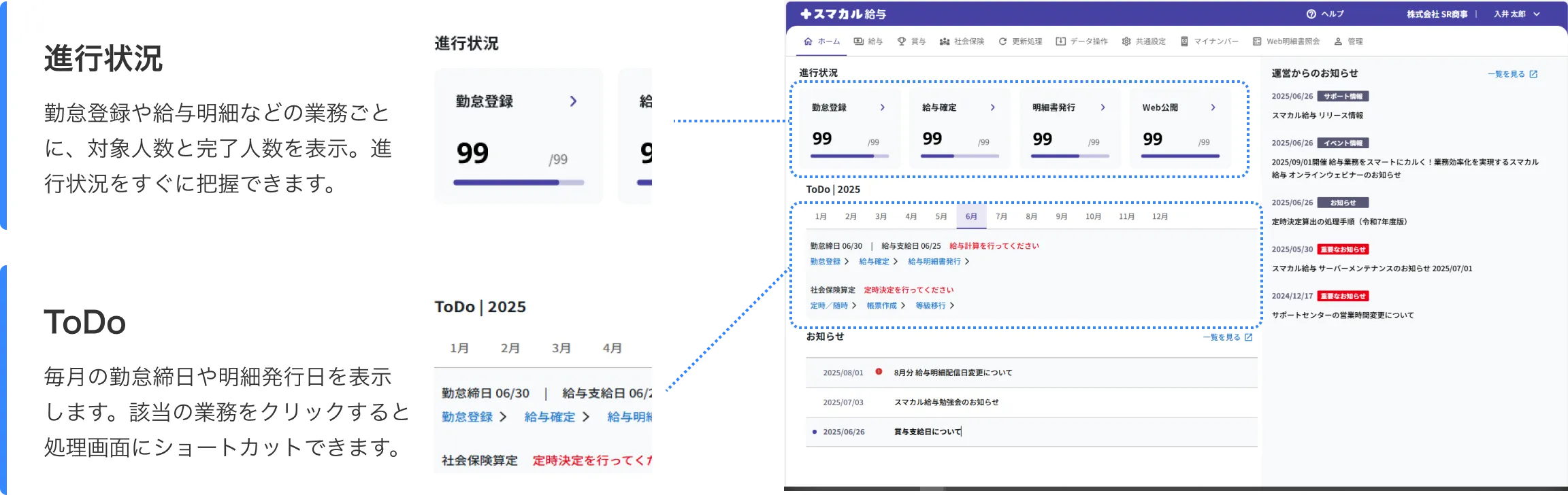Click chevron after 帳票作成 ToDo link

click(x=903, y=306)
